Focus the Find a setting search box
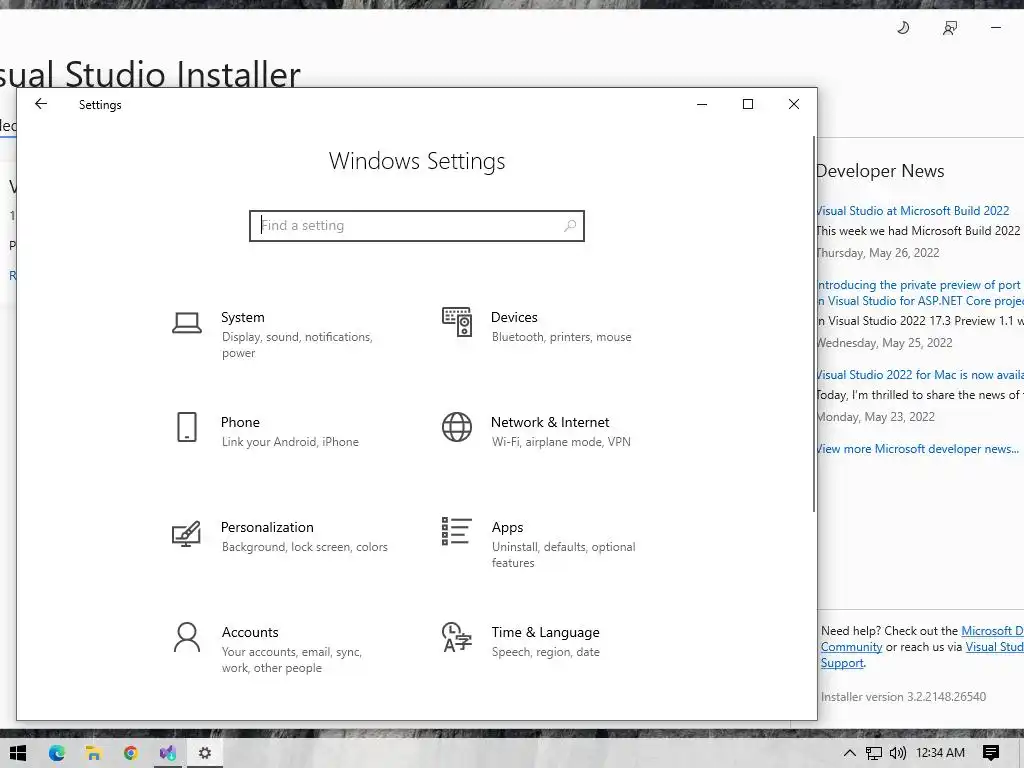 tap(417, 226)
